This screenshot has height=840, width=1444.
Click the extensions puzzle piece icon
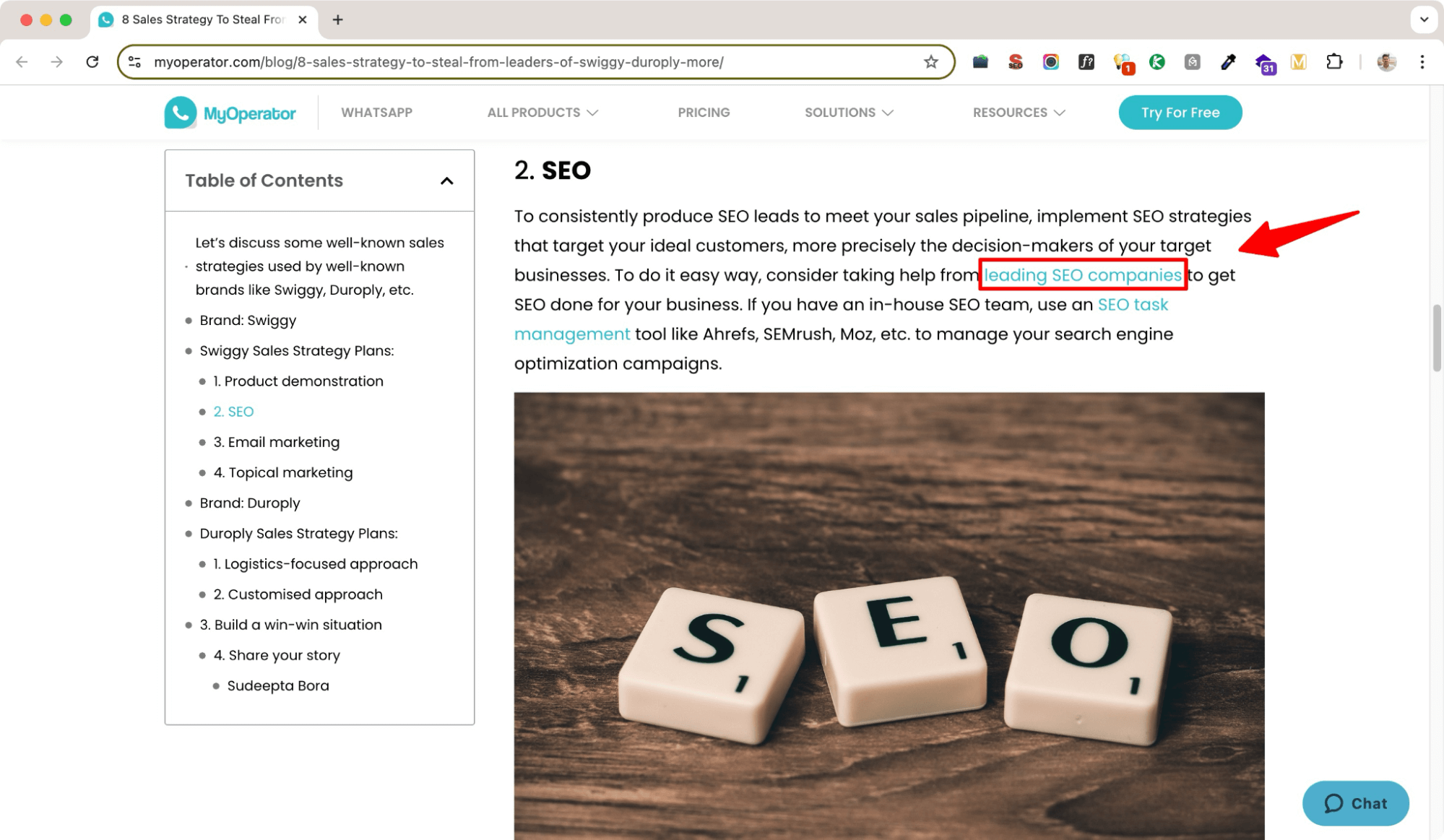1334,62
